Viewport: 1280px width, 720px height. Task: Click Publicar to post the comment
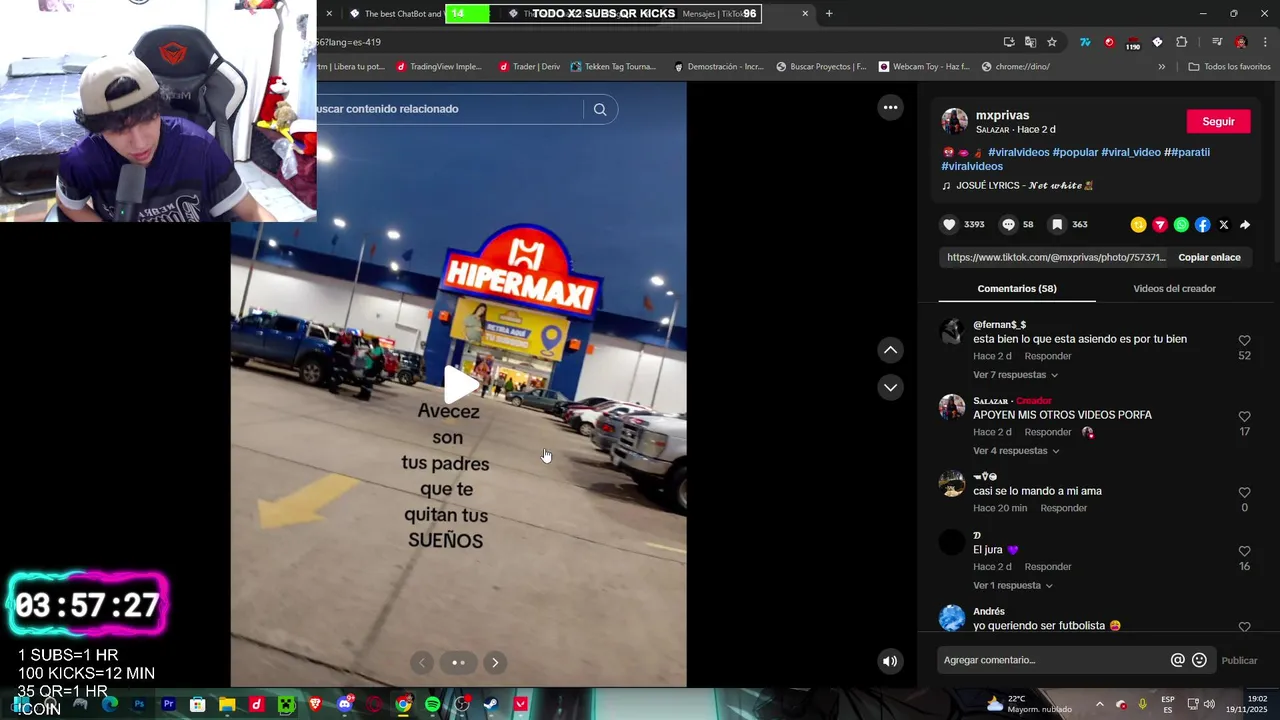pyautogui.click(x=1239, y=660)
